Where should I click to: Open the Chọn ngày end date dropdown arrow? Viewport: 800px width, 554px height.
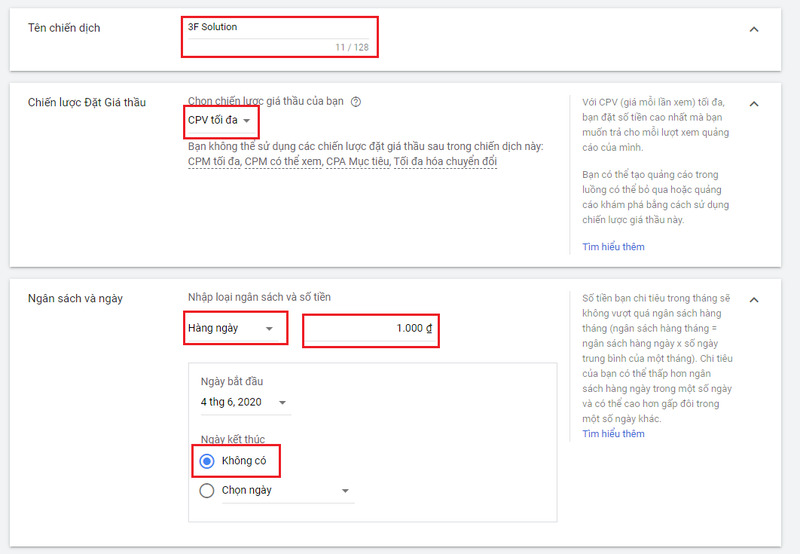345,491
